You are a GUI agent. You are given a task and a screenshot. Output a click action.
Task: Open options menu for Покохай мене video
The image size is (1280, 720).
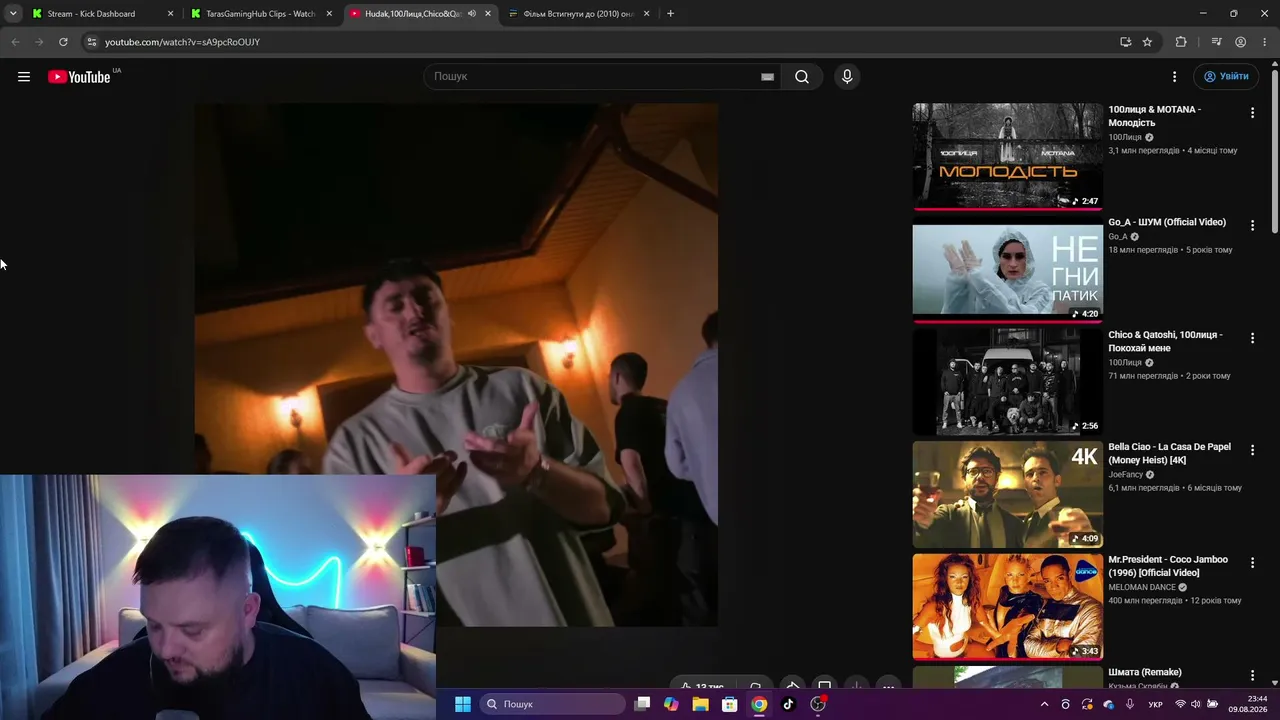click(x=1252, y=338)
